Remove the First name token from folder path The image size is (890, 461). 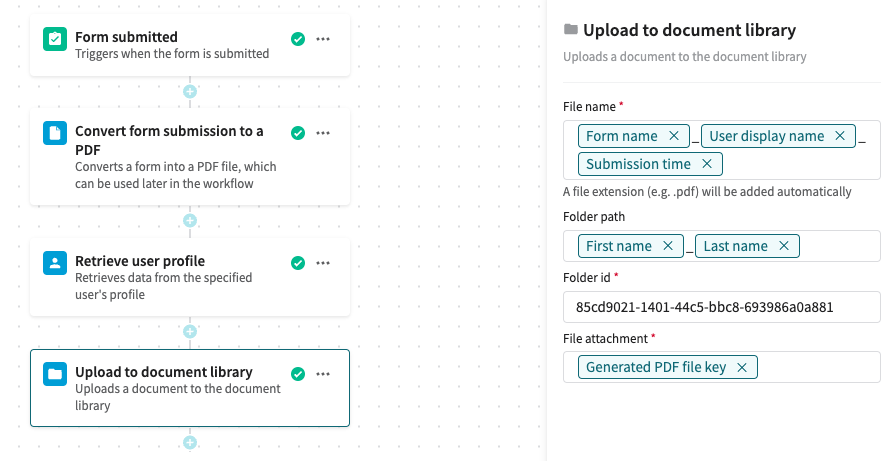point(667,246)
